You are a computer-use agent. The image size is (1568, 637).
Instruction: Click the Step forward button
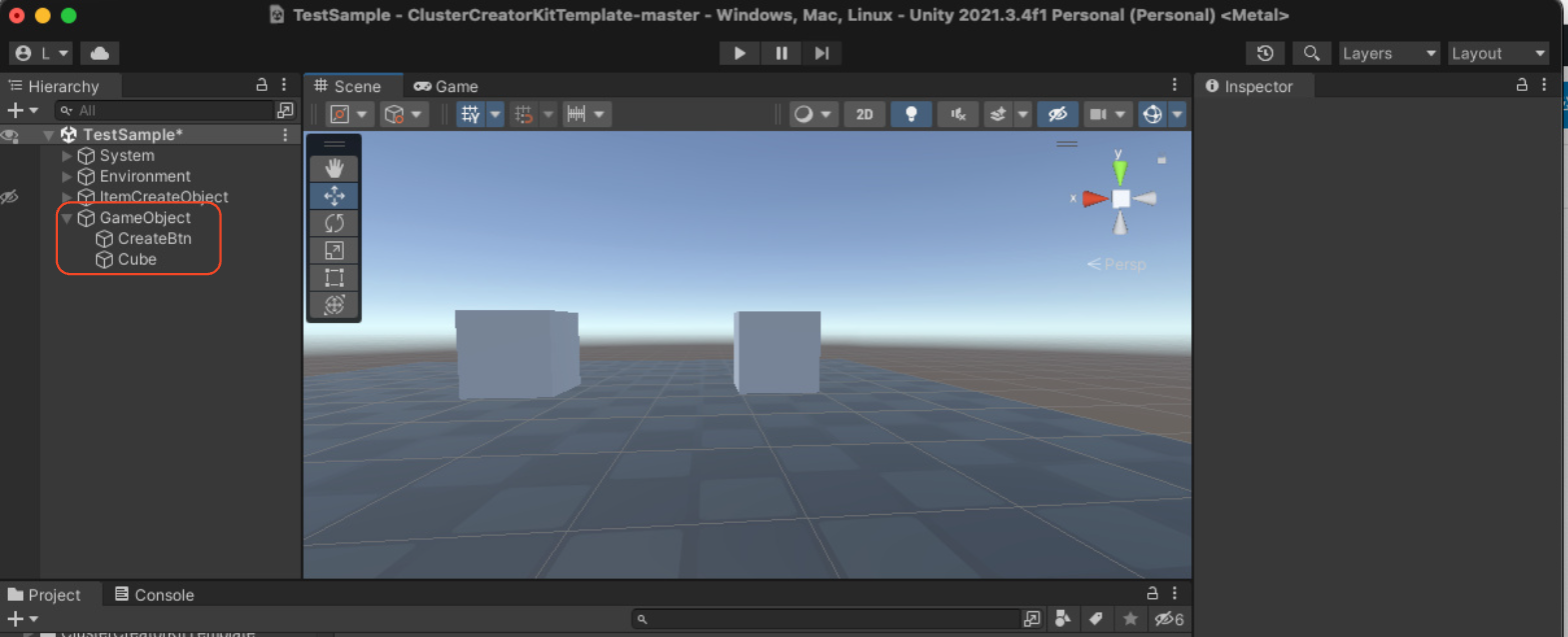point(821,53)
